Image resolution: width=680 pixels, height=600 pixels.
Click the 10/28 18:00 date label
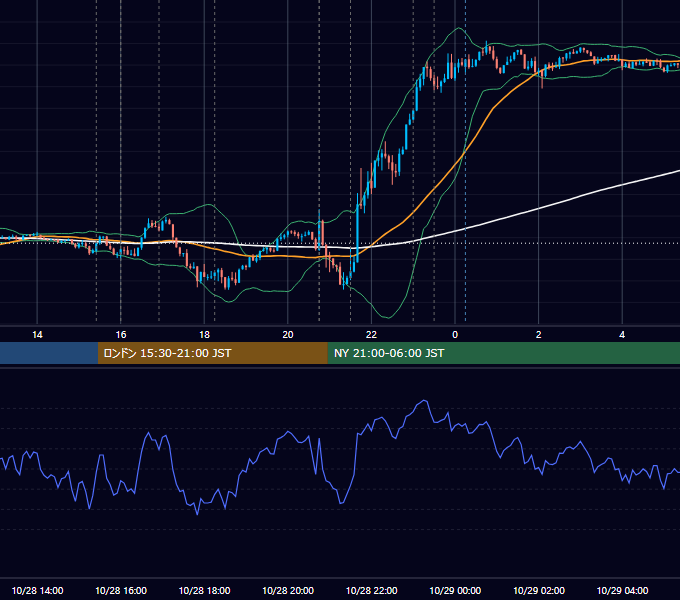pos(204,590)
